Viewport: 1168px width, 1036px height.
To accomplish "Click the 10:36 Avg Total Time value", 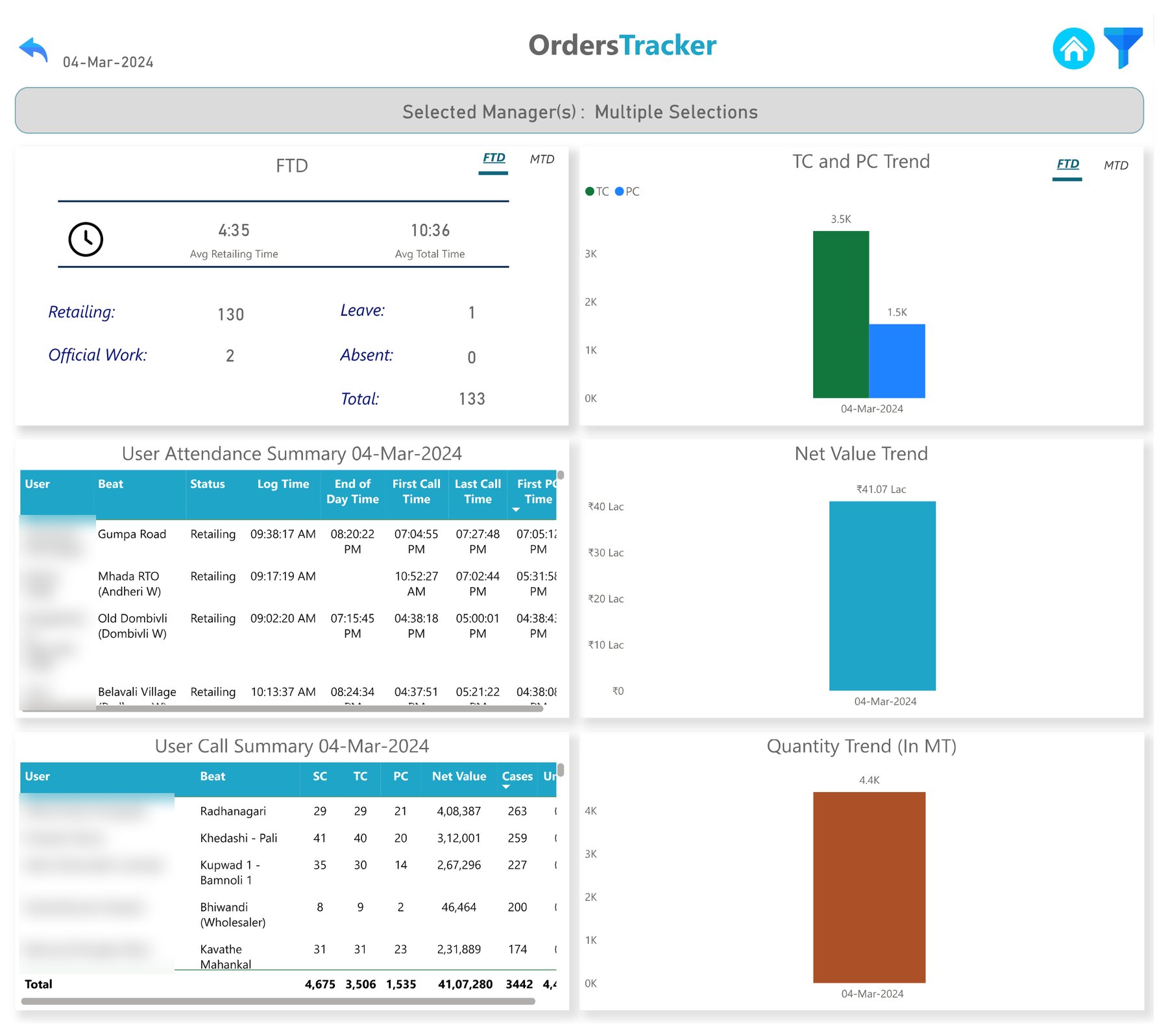I will tap(430, 231).
